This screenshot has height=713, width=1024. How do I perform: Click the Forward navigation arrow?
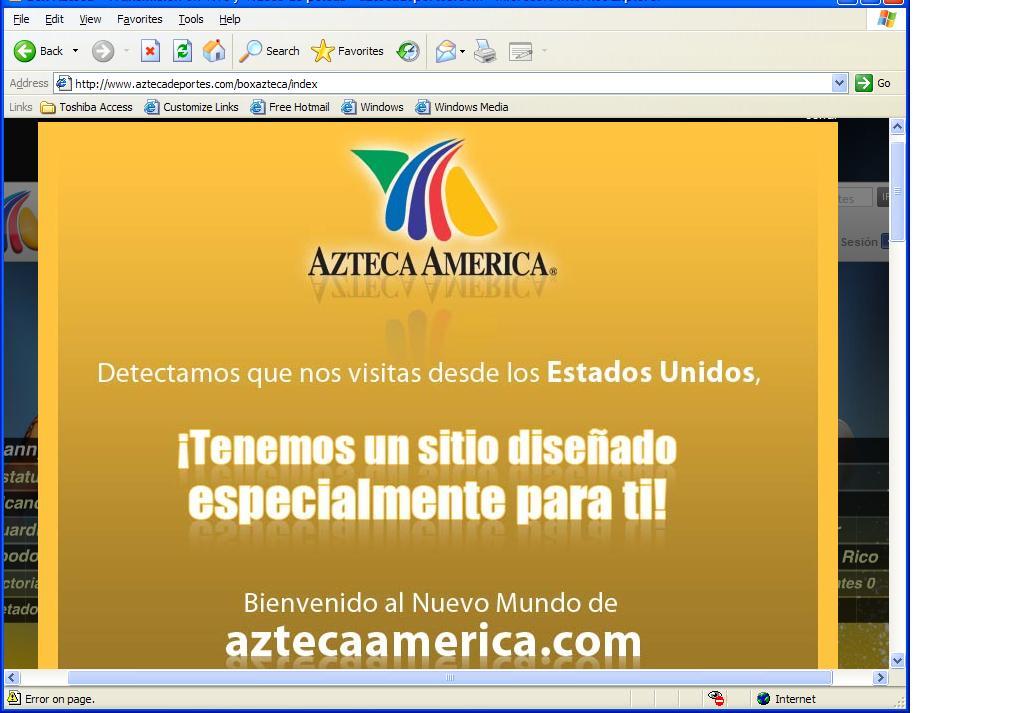[103, 51]
